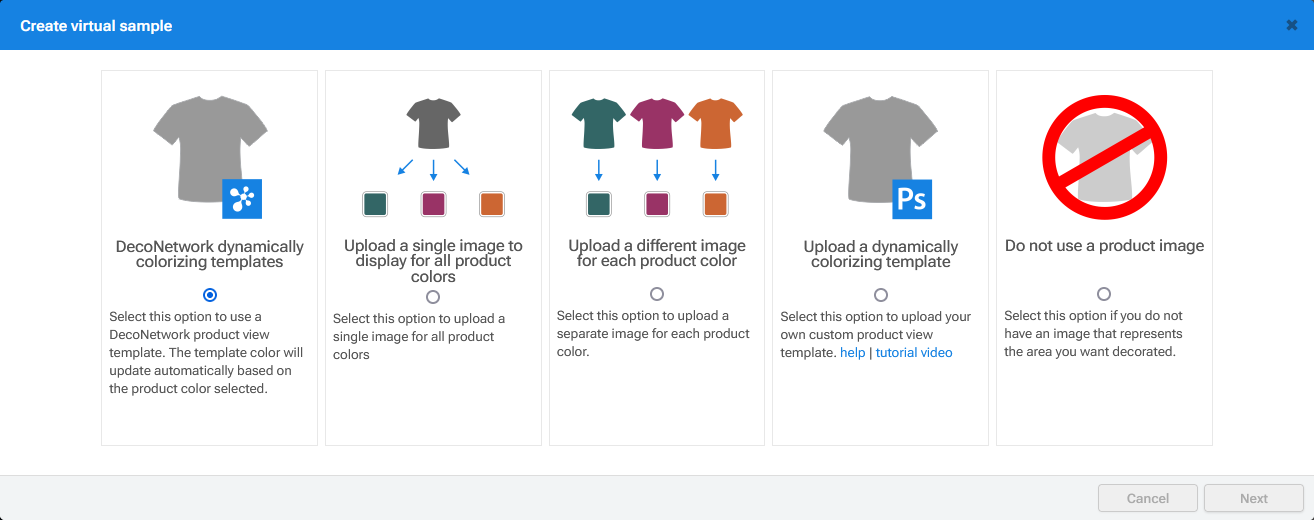The height and width of the screenshot is (520, 1314).
Task: Click the Cancel button
Action: tap(1148, 498)
